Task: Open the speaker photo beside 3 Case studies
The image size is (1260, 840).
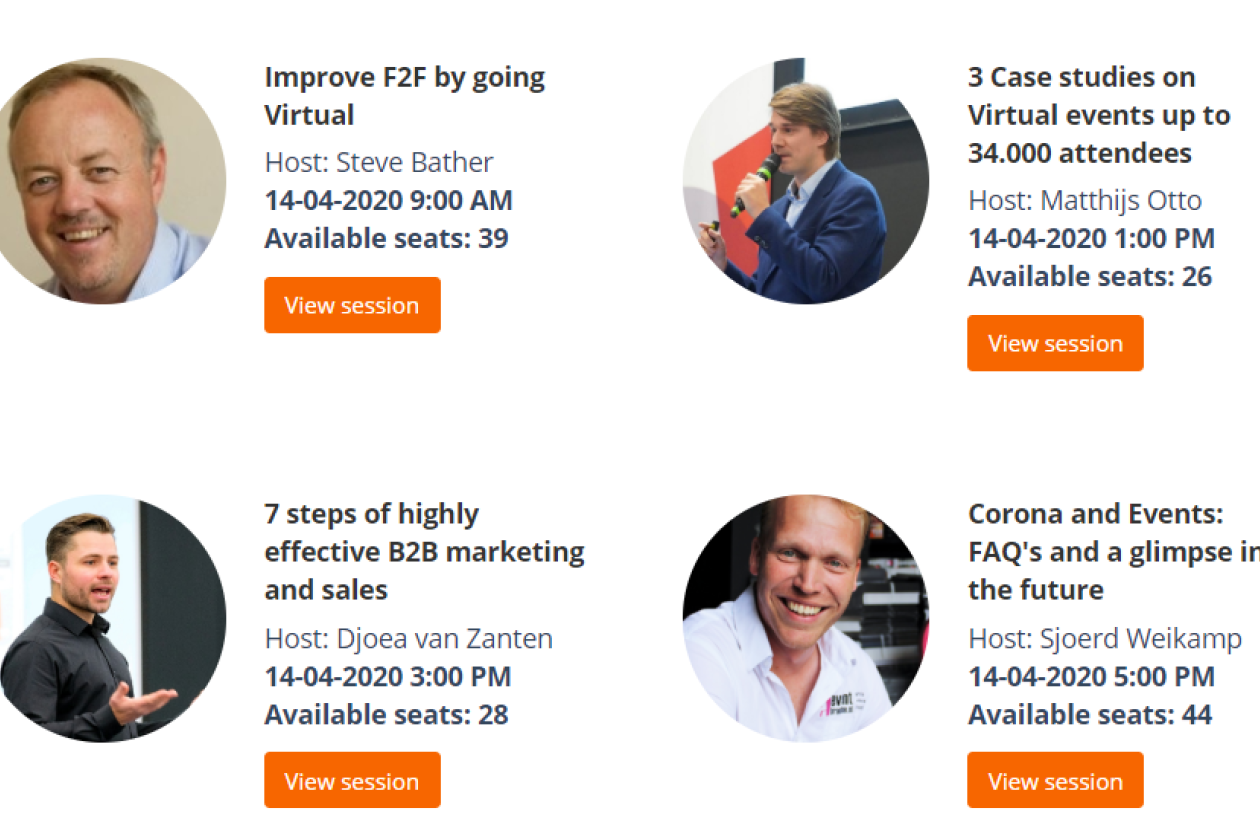Action: tap(805, 181)
